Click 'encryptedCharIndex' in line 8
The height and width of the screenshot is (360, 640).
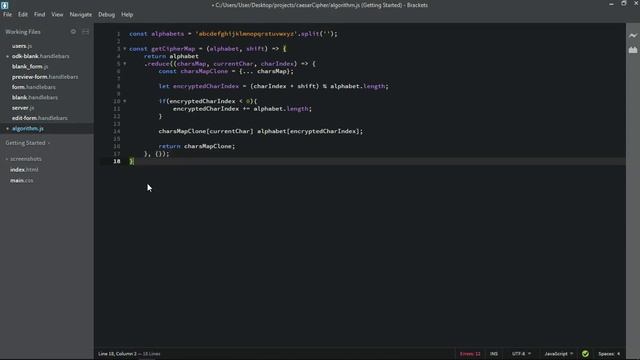point(206,86)
